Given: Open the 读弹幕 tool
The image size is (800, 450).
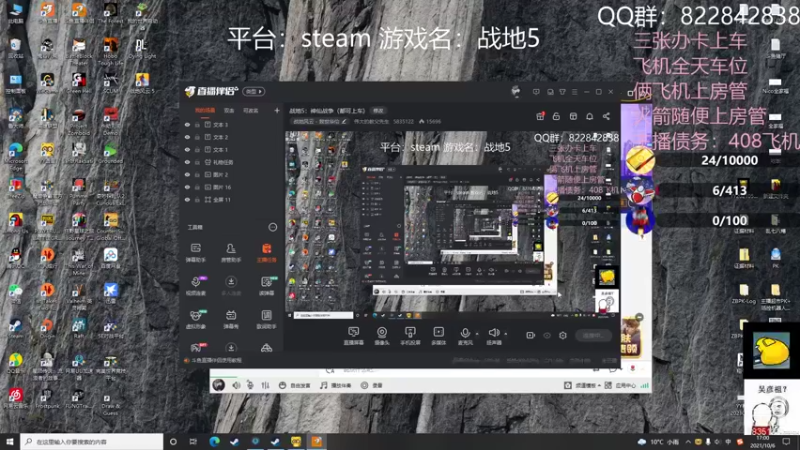Looking at the screenshot, I should click(x=266, y=286).
